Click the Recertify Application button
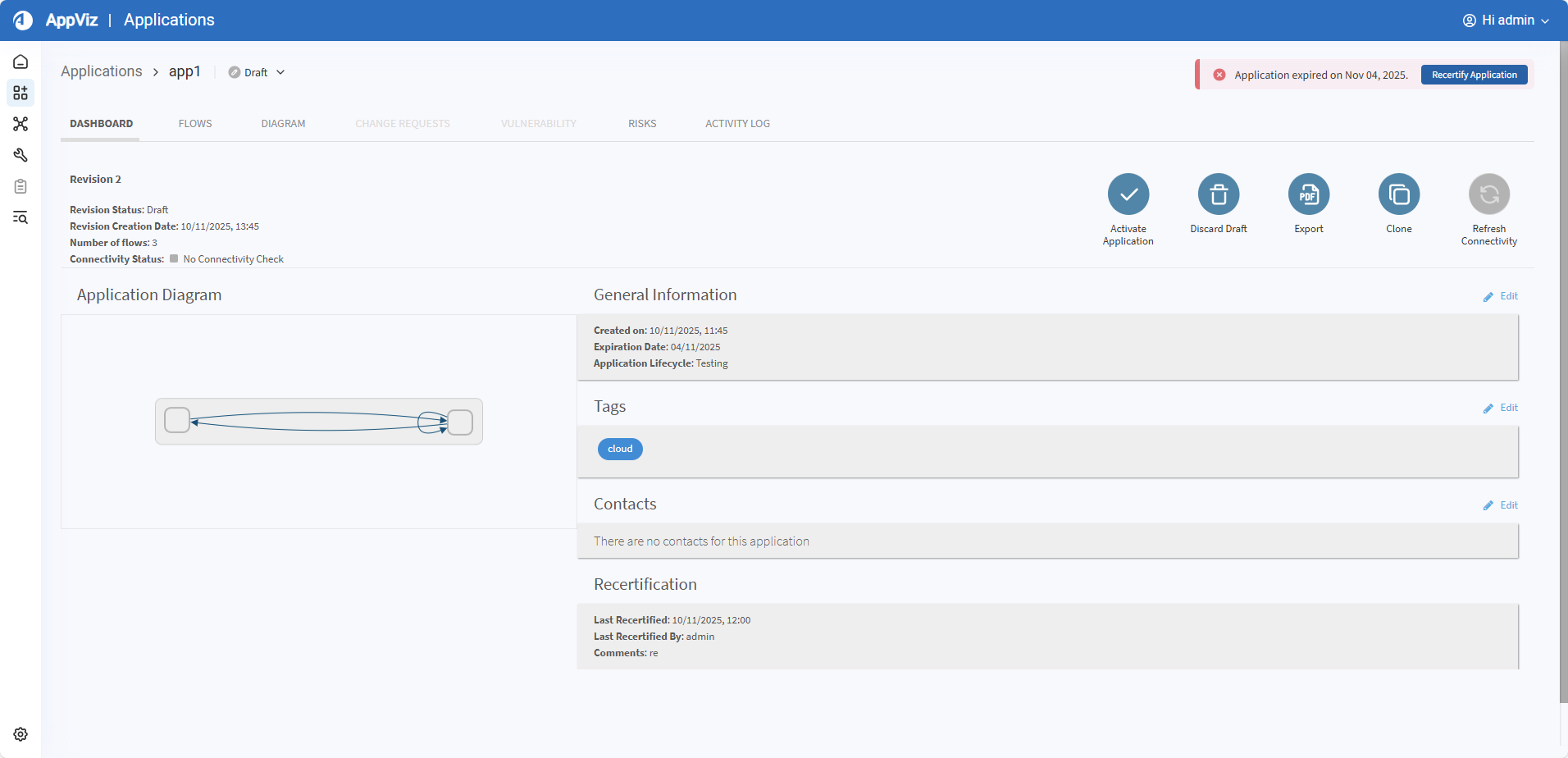1568x758 pixels. 1474,75
